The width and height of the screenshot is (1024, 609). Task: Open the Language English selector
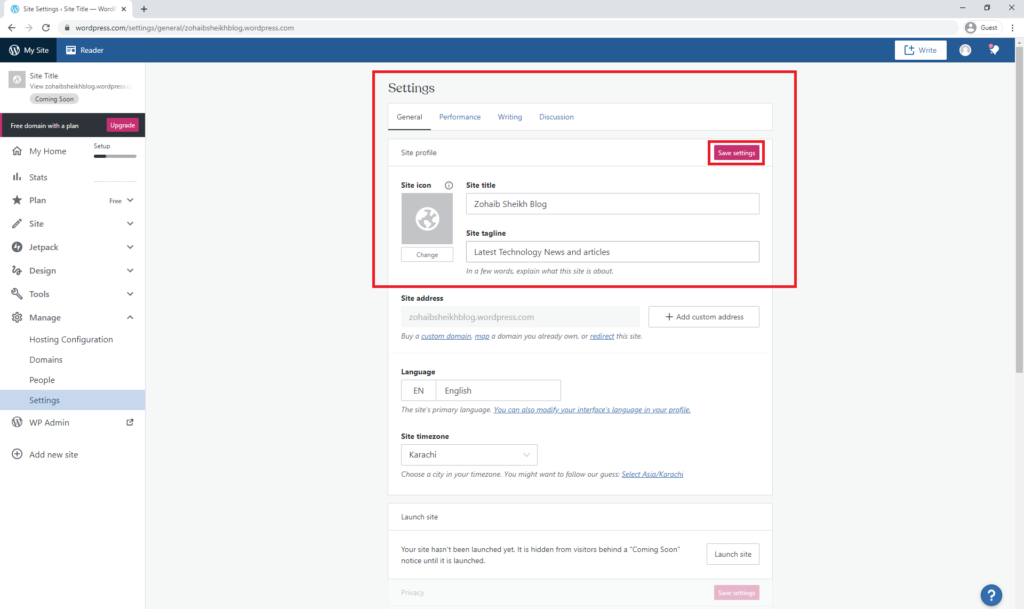[x=481, y=390]
